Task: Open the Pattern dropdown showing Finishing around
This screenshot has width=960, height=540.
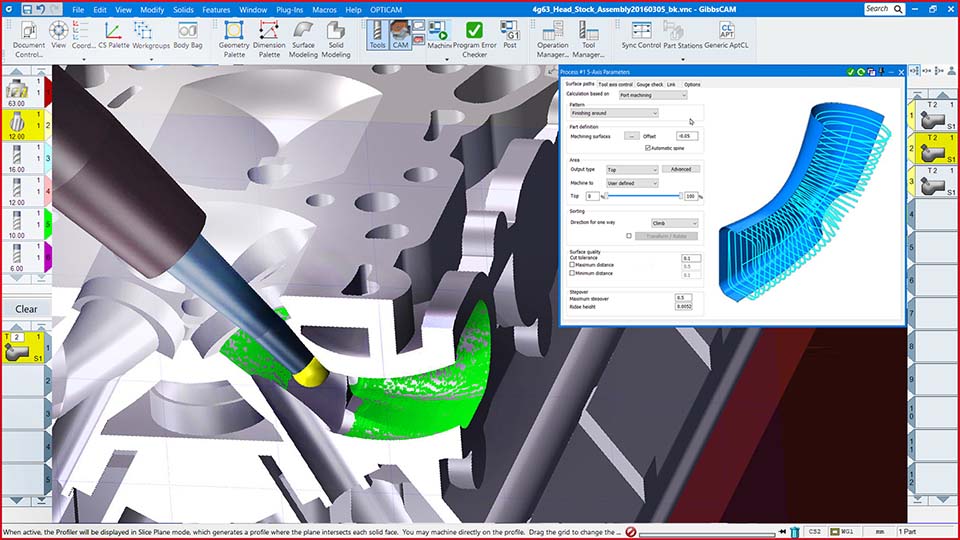Action: [x=613, y=114]
